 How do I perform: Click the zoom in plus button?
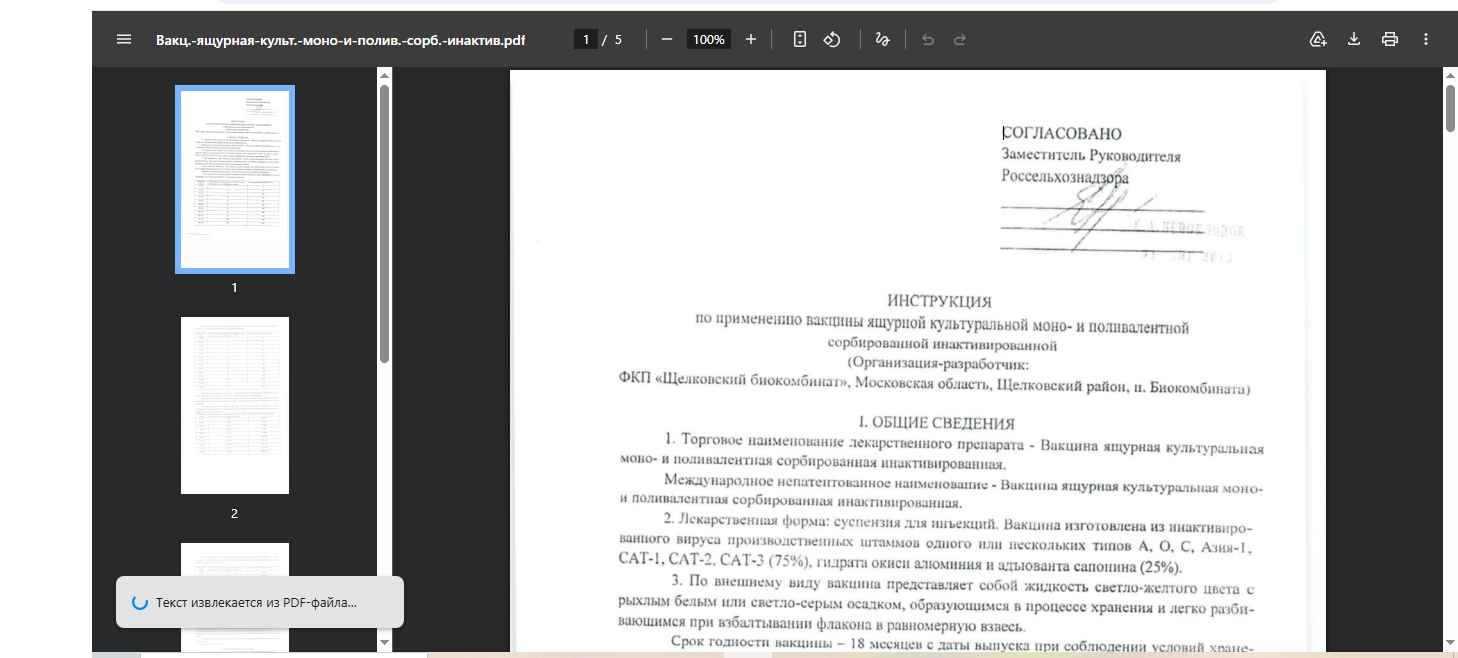[x=751, y=40]
